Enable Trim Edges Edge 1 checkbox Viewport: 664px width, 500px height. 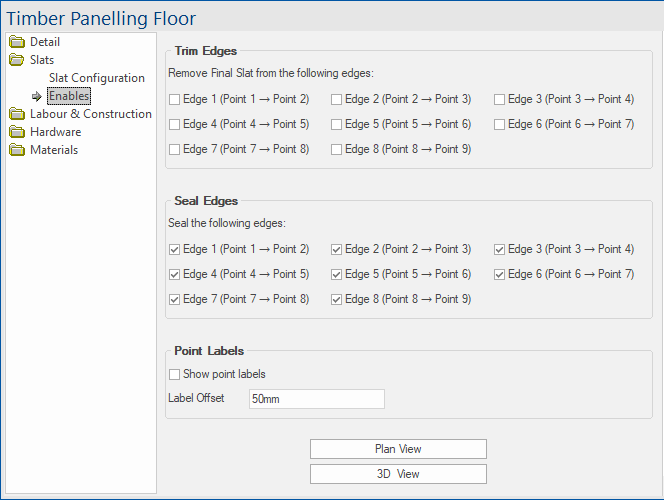(x=174, y=99)
